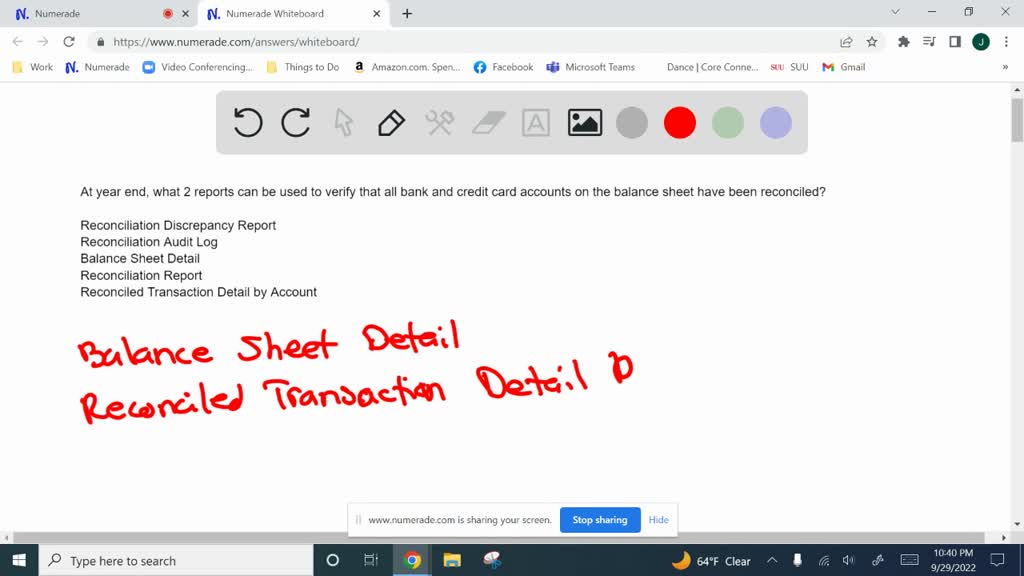Click the Stop sharing button

point(600,520)
